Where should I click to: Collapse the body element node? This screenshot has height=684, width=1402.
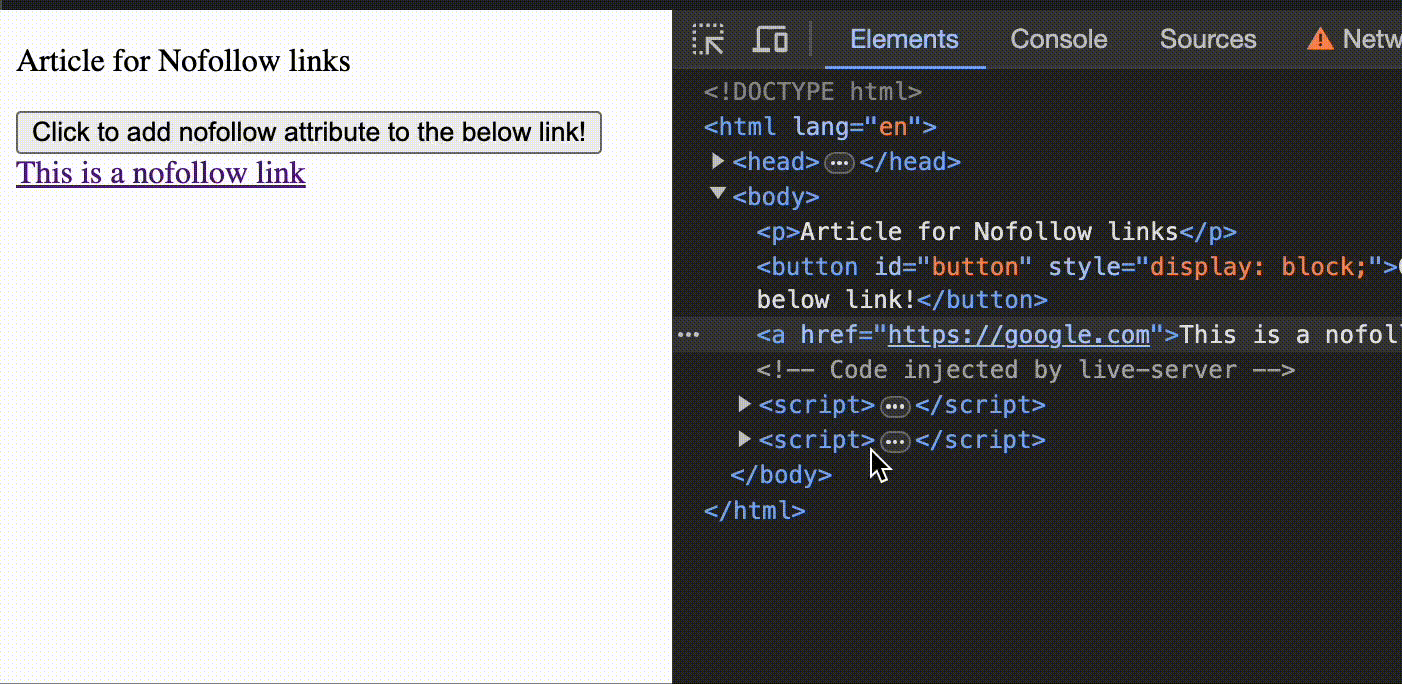pyautogui.click(x=717, y=195)
